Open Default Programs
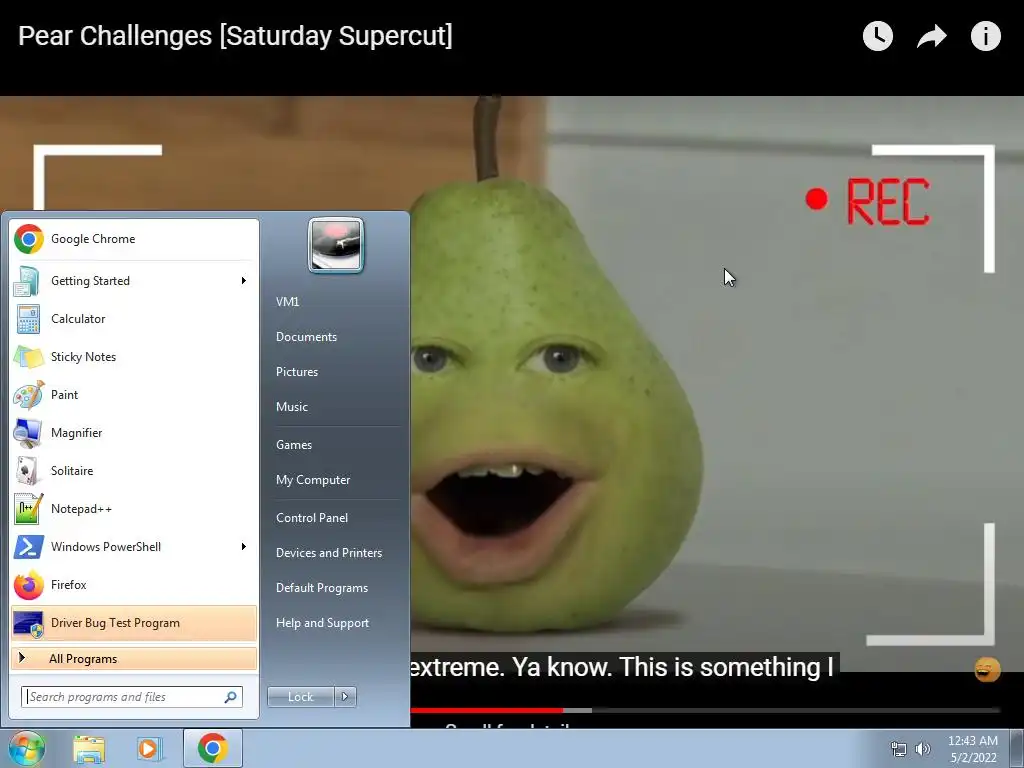The width and height of the screenshot is (1024, 768). (x=322, y=588)
